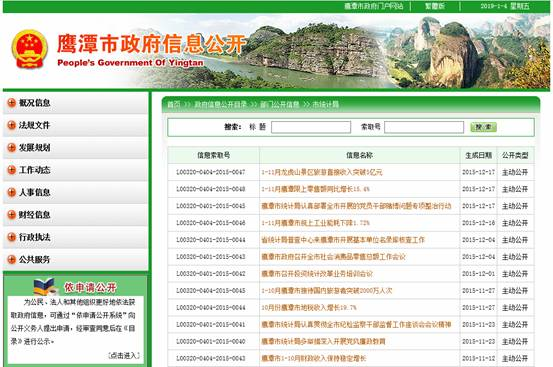Expand the 公共服务 plus icon

tap(11, 259)
